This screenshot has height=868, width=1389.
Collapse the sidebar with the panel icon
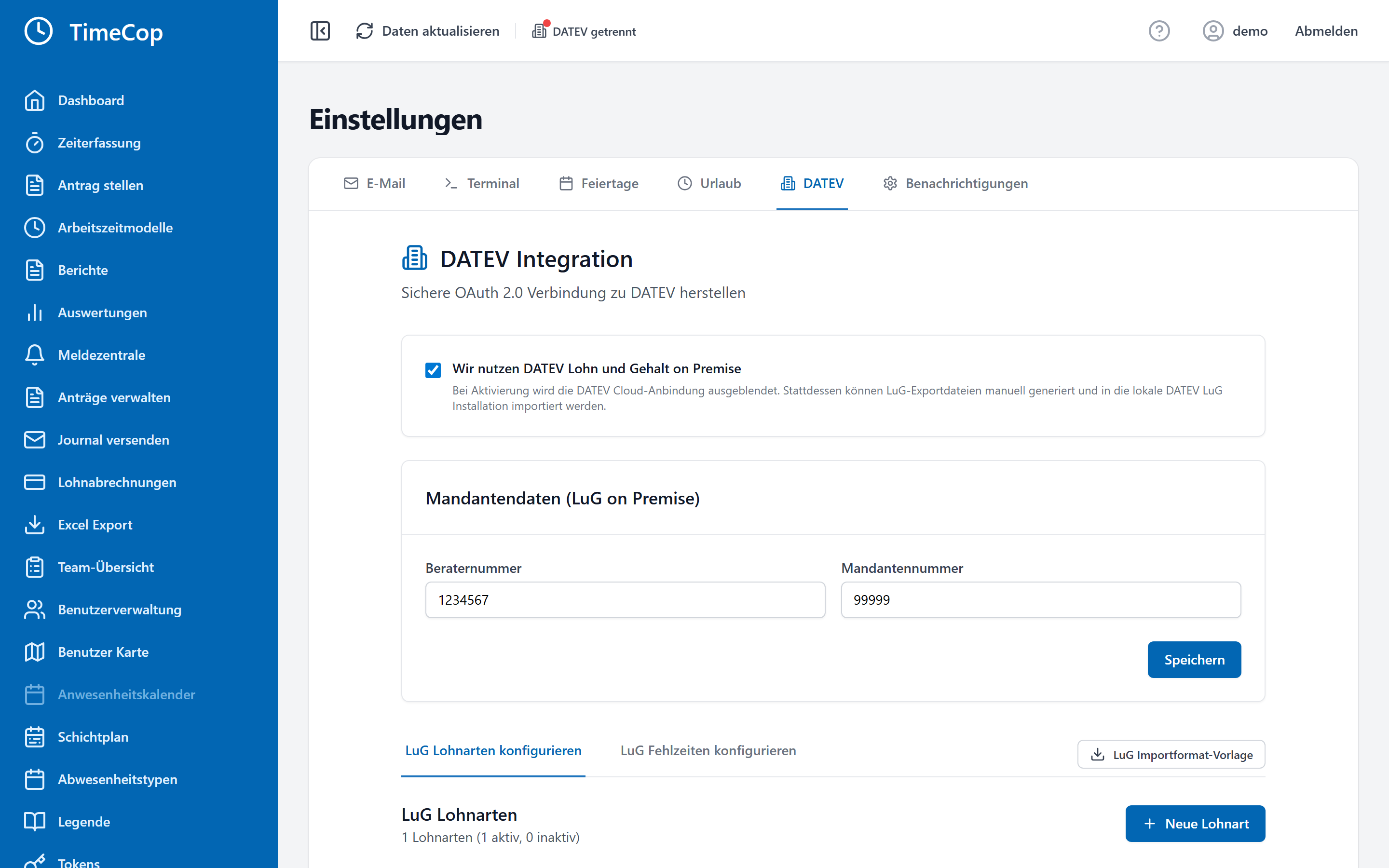pyautogui.click(x=320, y=31)
